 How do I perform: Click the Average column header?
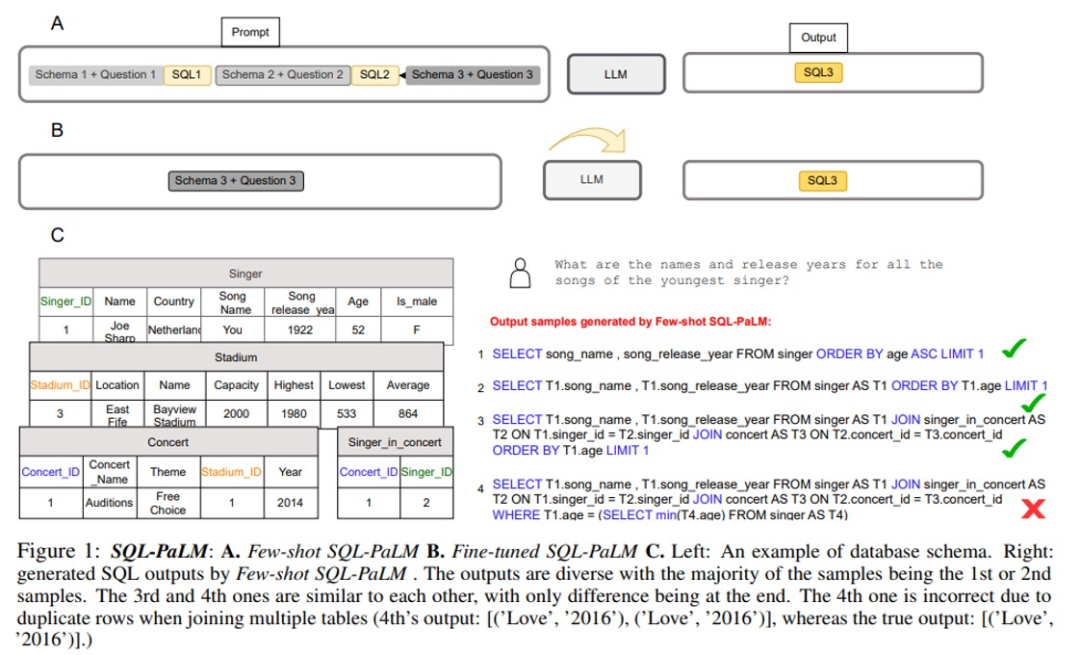(x=408, y=385)
